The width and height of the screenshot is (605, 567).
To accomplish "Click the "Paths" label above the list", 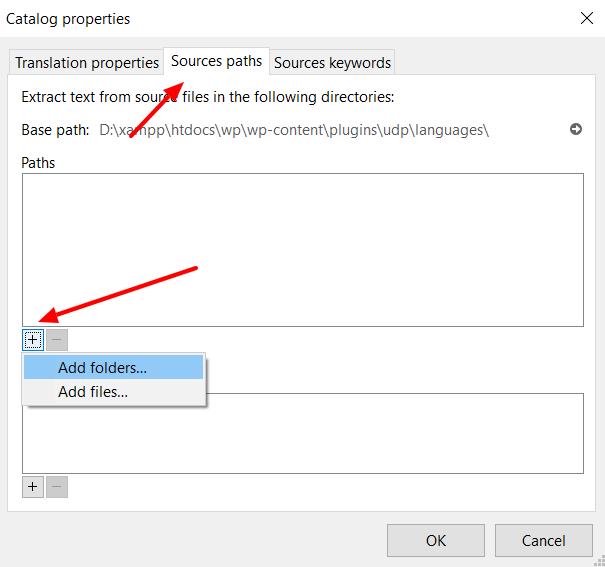I will point(38,162).
